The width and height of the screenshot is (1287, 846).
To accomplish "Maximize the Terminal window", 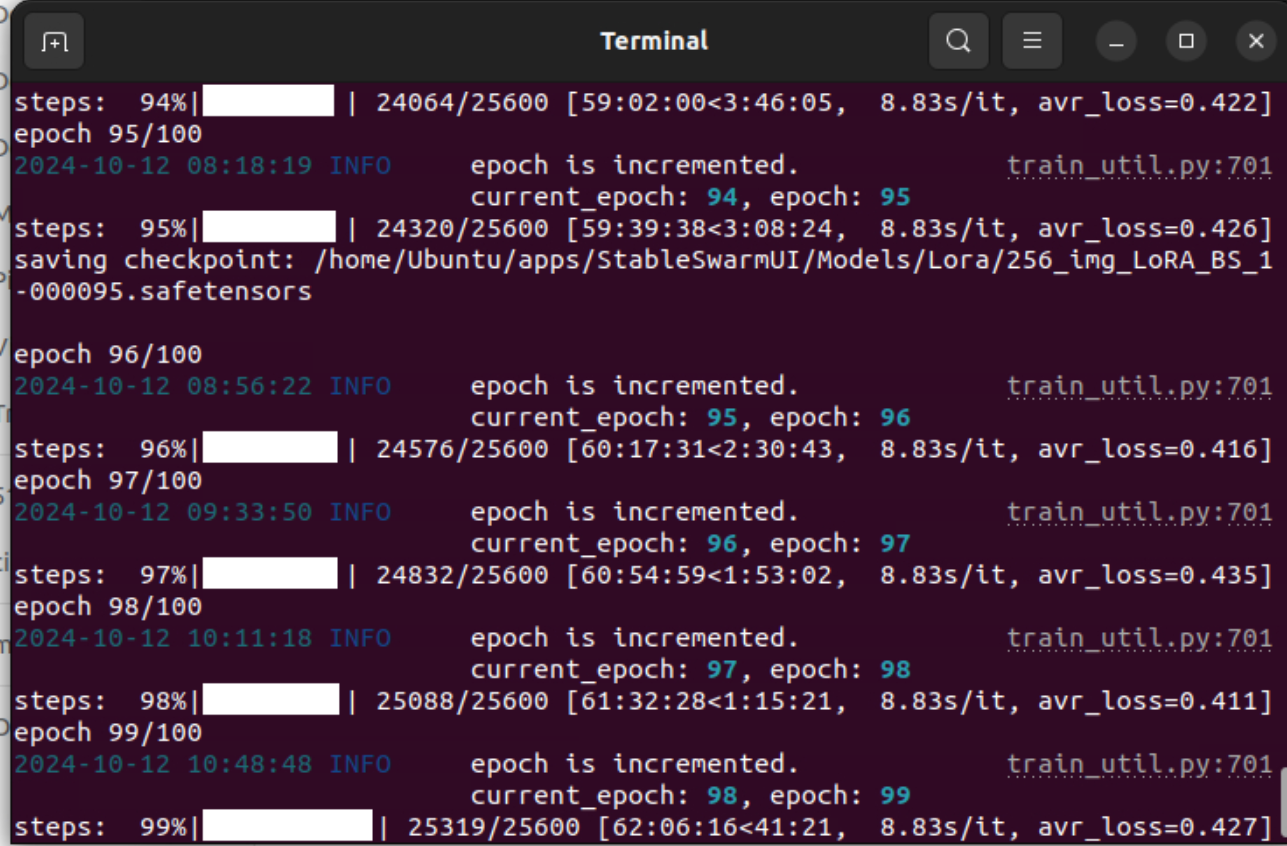I will click(x=1186, y=42).
